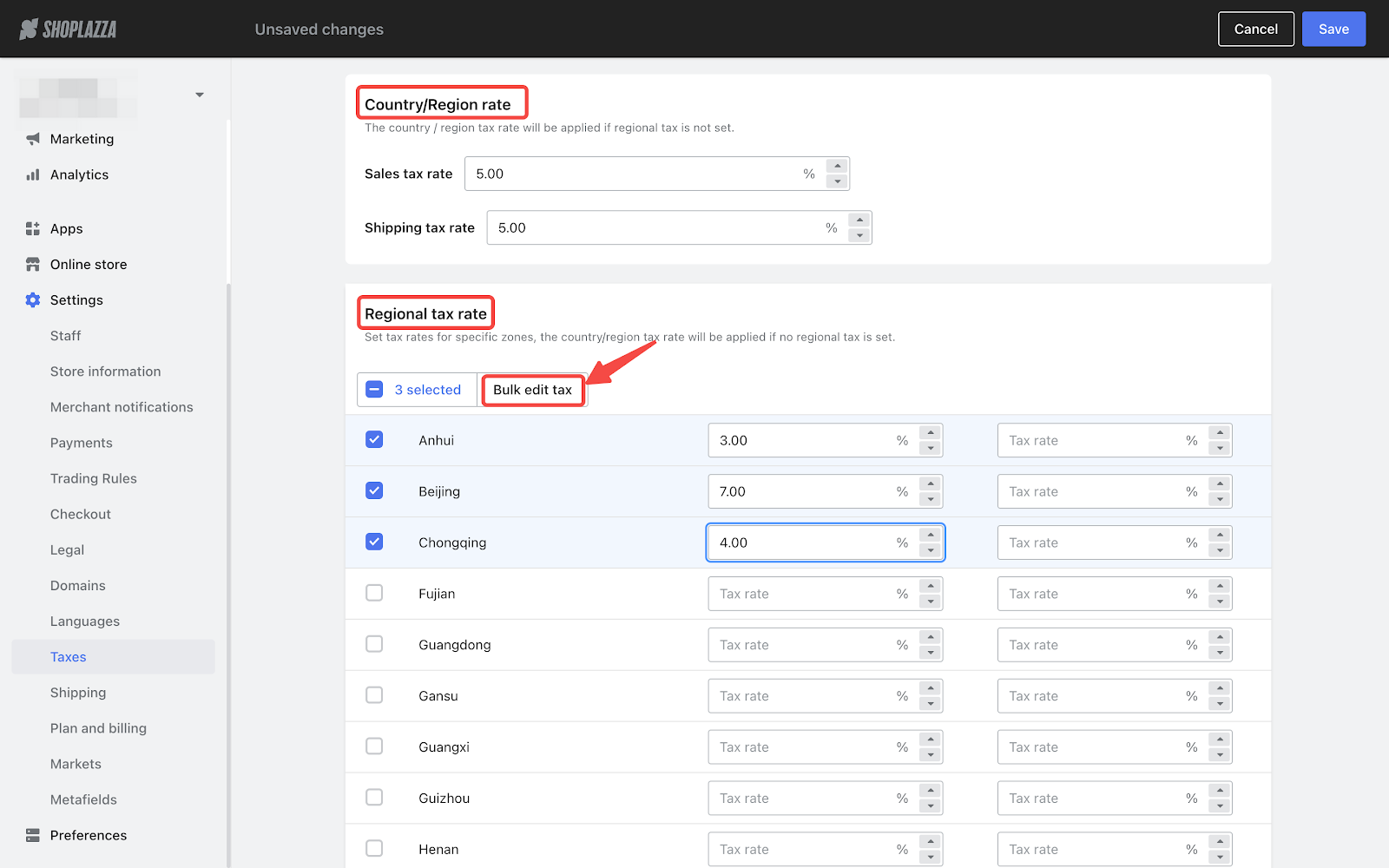
Task: Open Online store in the sidebar
Action: click(89, 264)
